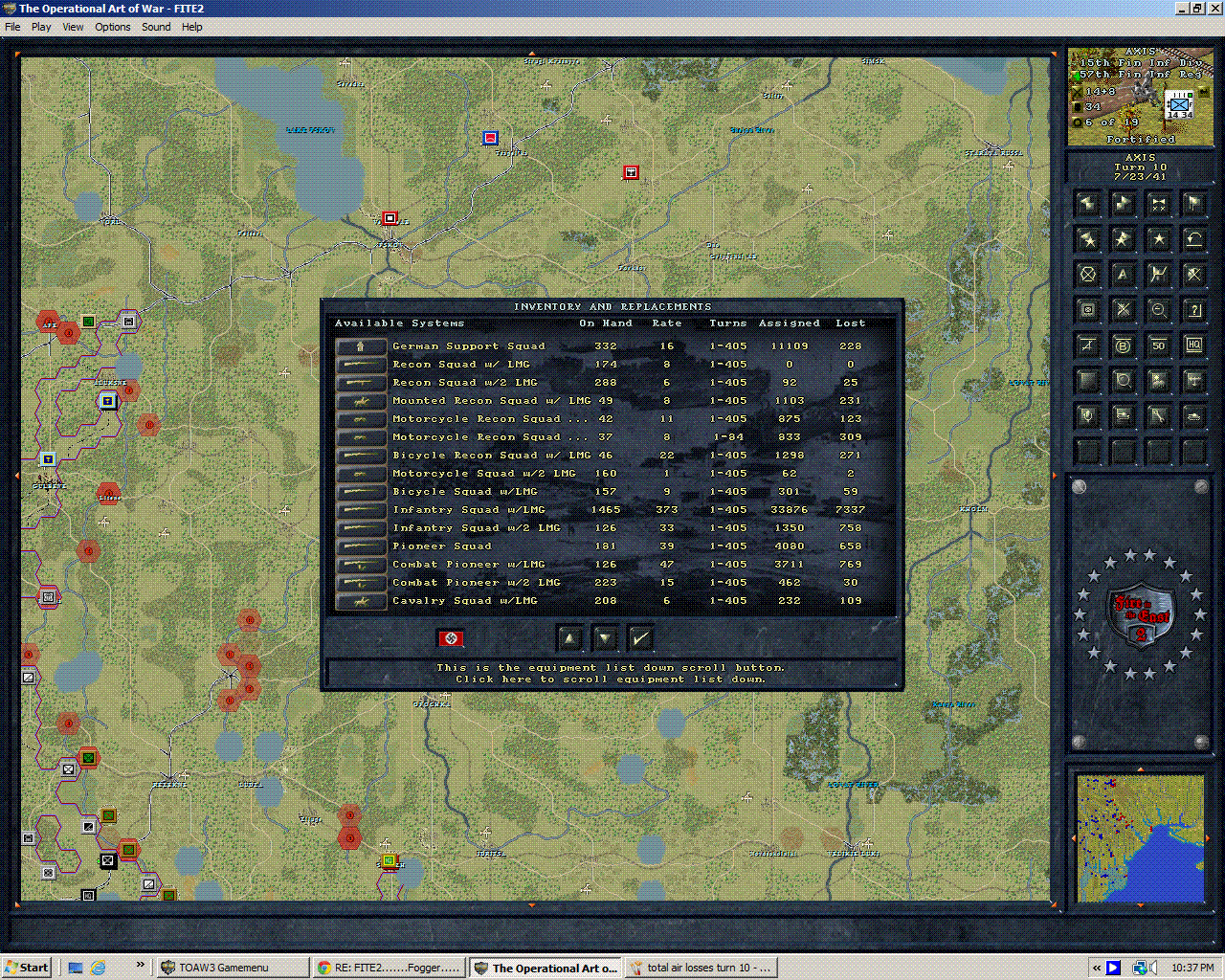
Task: Click the question mark icon in the control panel
Action: pyautogui.click(x=1194, y=310)
